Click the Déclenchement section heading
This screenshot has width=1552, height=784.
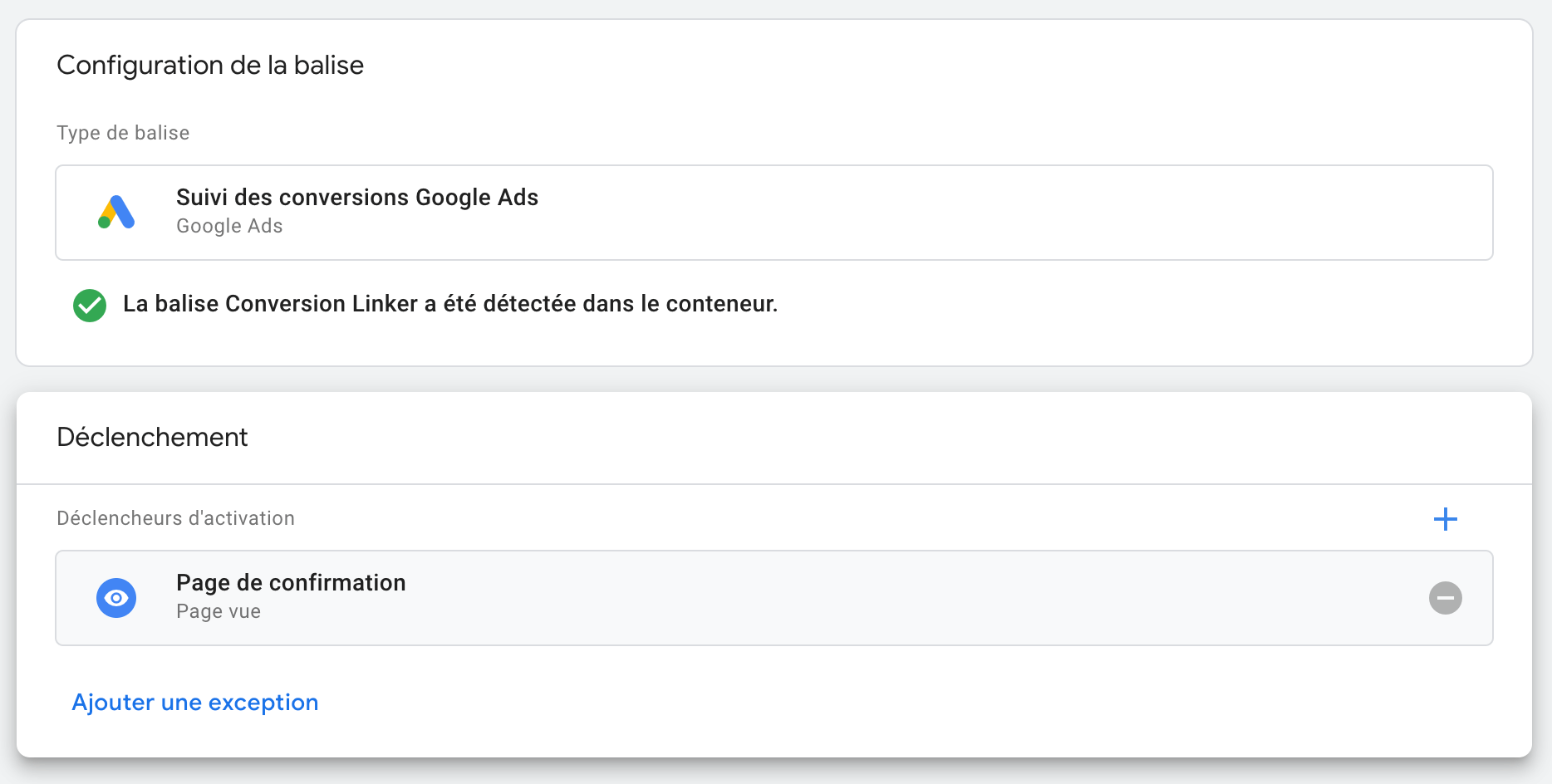pos(152,438)
